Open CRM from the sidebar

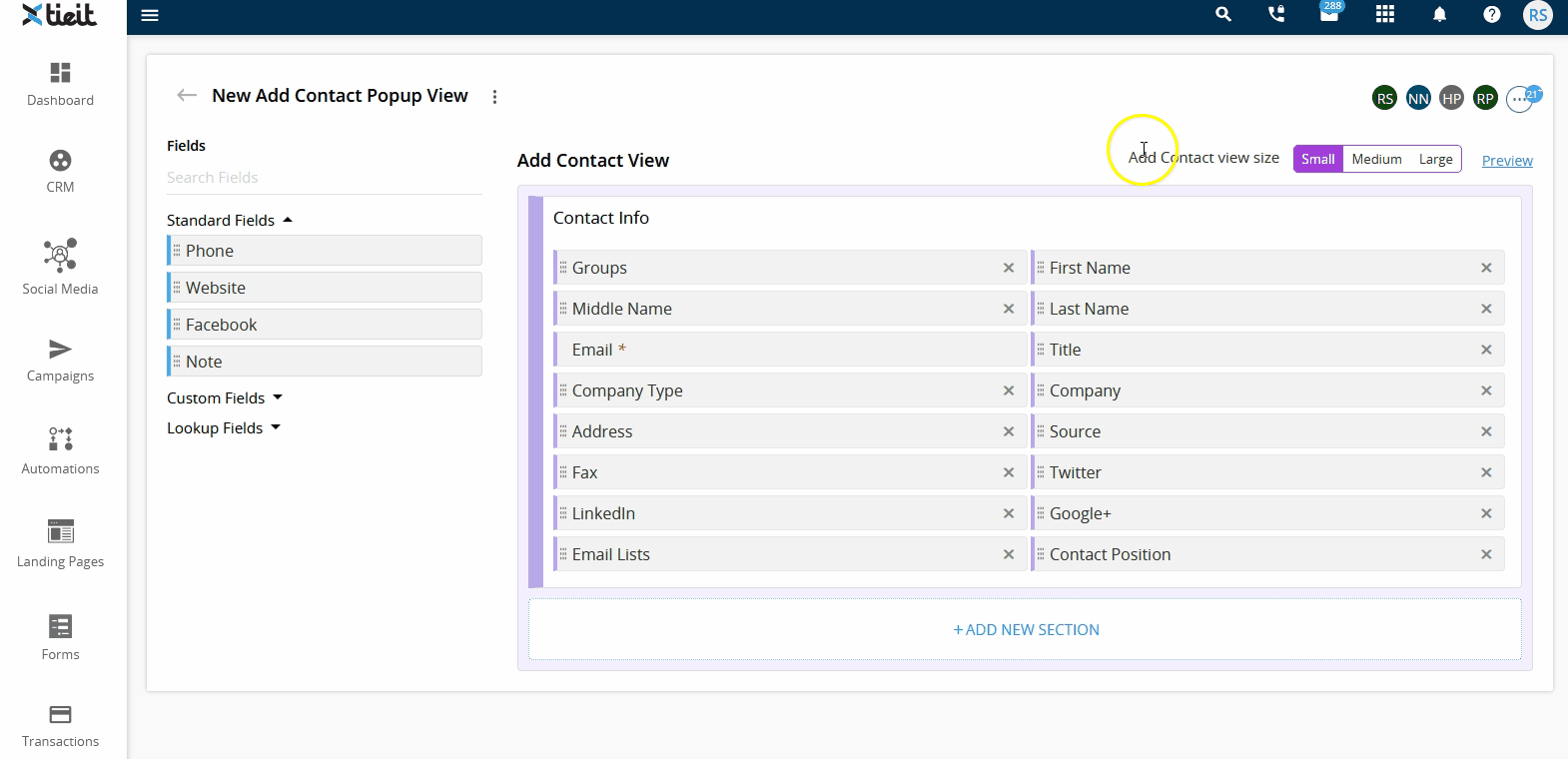[x=61, y=171]
